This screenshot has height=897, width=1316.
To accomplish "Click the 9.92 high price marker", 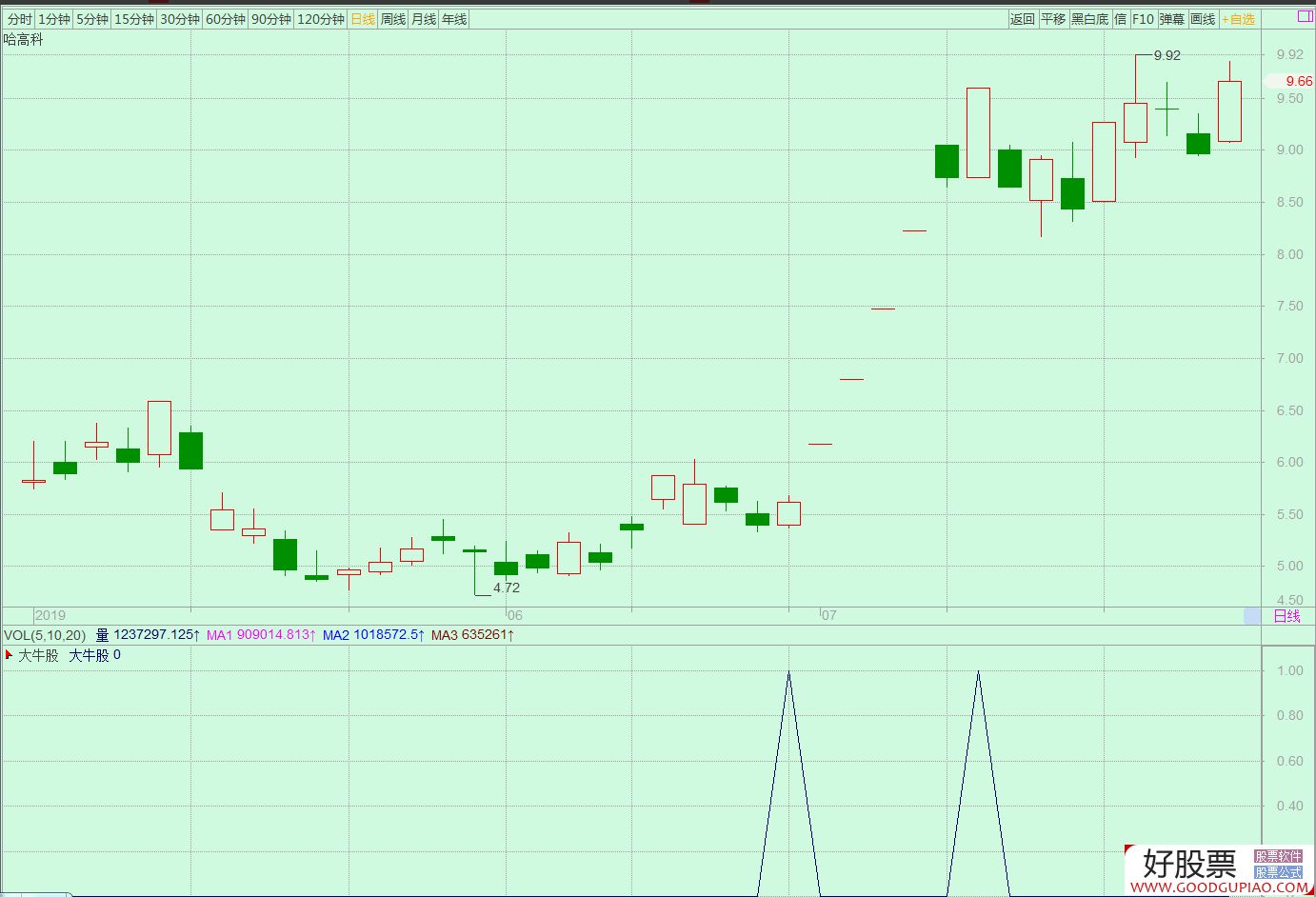I will 1166,55.
